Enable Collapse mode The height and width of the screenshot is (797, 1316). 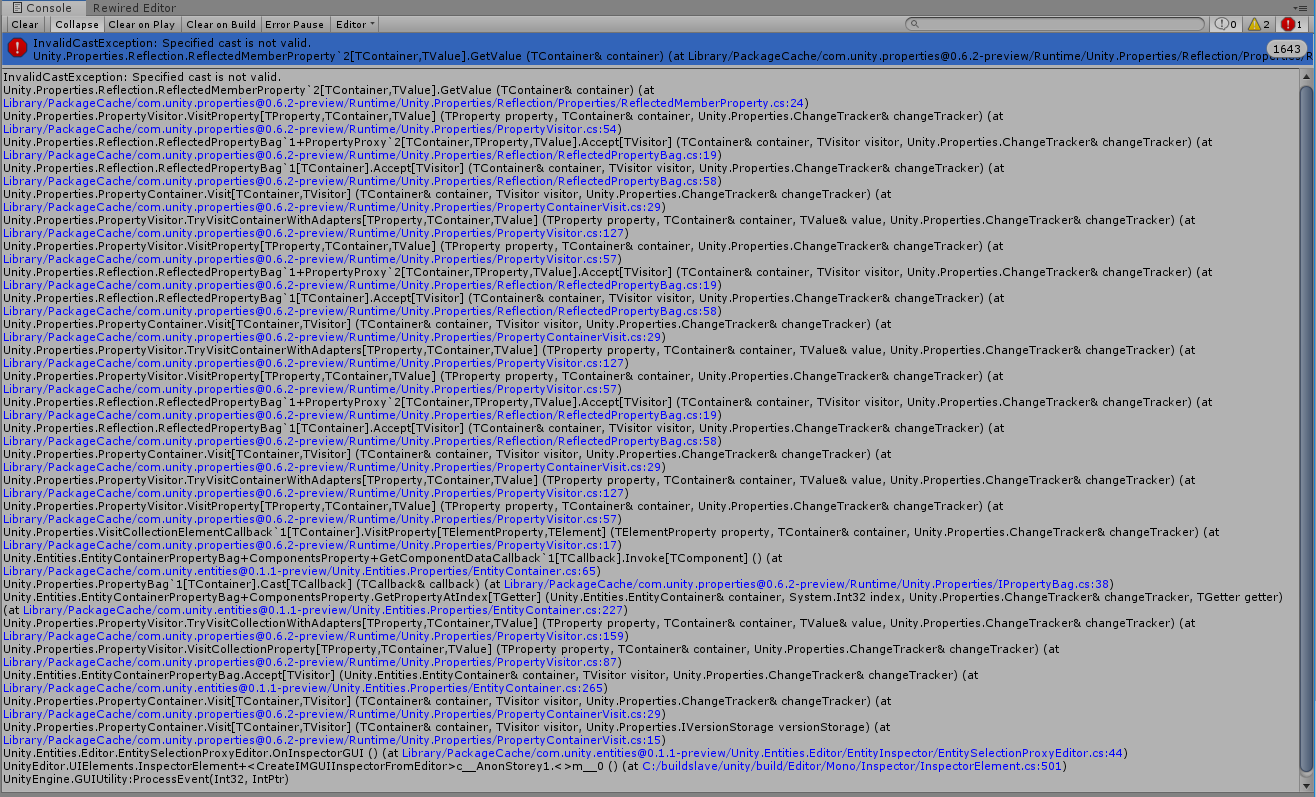pos(77,24)
